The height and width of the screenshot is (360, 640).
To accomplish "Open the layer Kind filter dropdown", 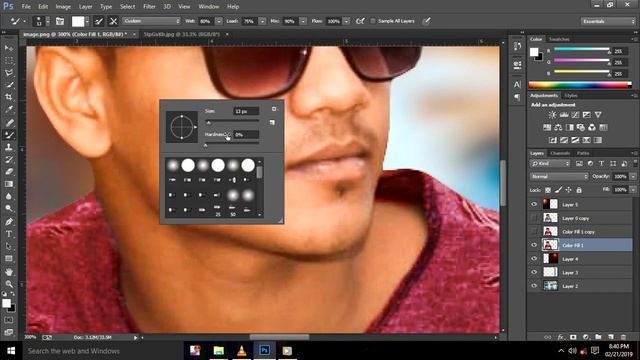I will [550, 163].
